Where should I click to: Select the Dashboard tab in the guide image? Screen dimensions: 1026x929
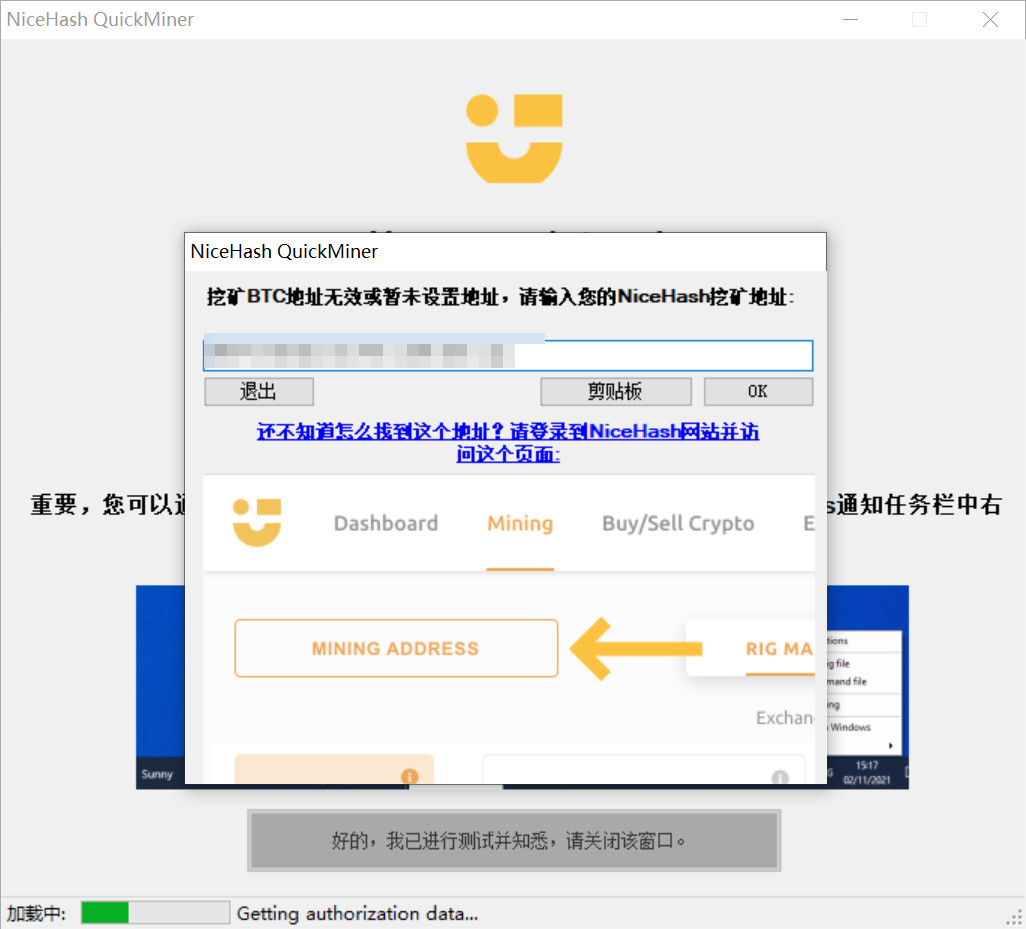[385, 523]
